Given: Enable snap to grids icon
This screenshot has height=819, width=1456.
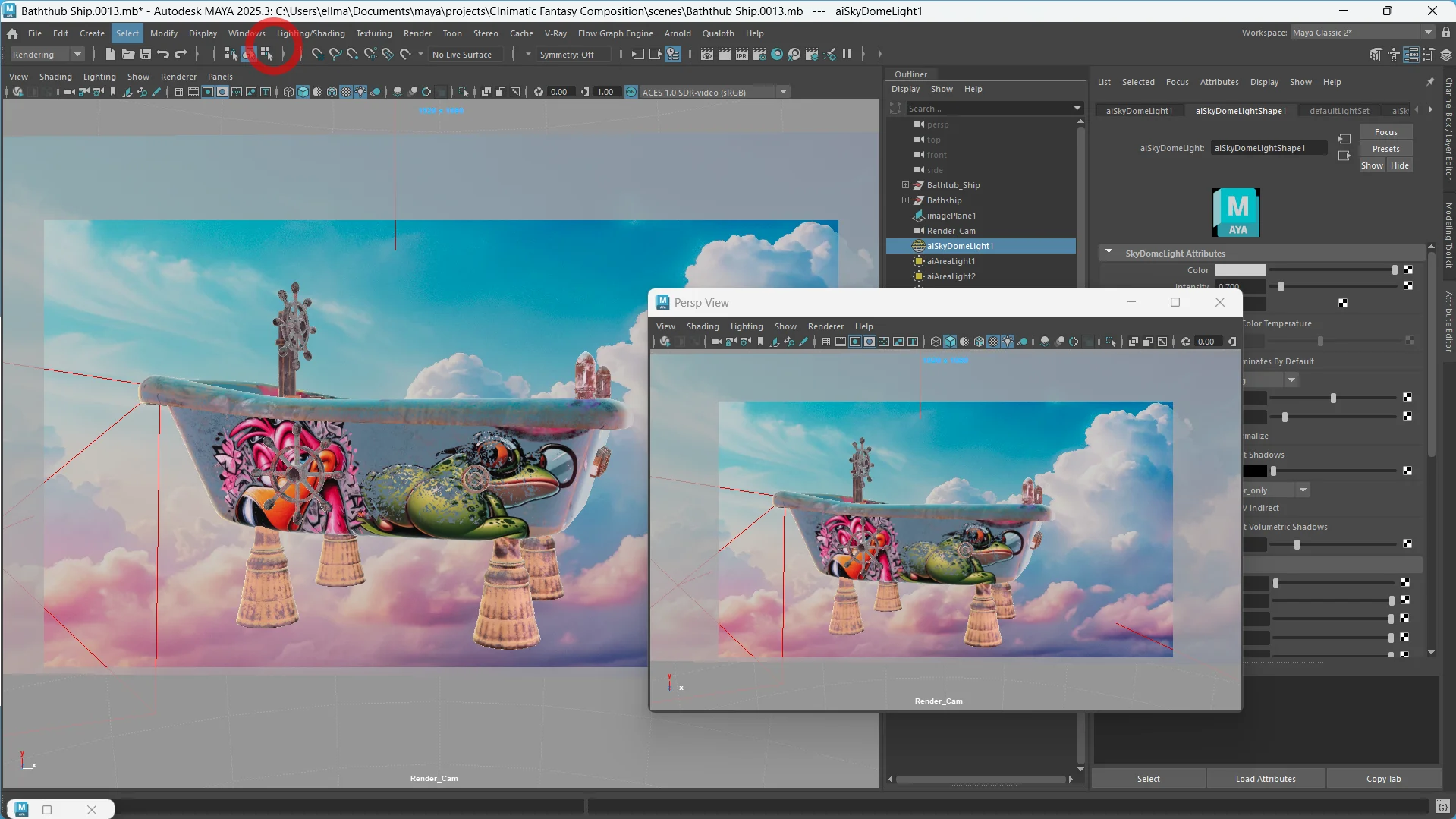Looking at the screenshot, I should point(317,54).
